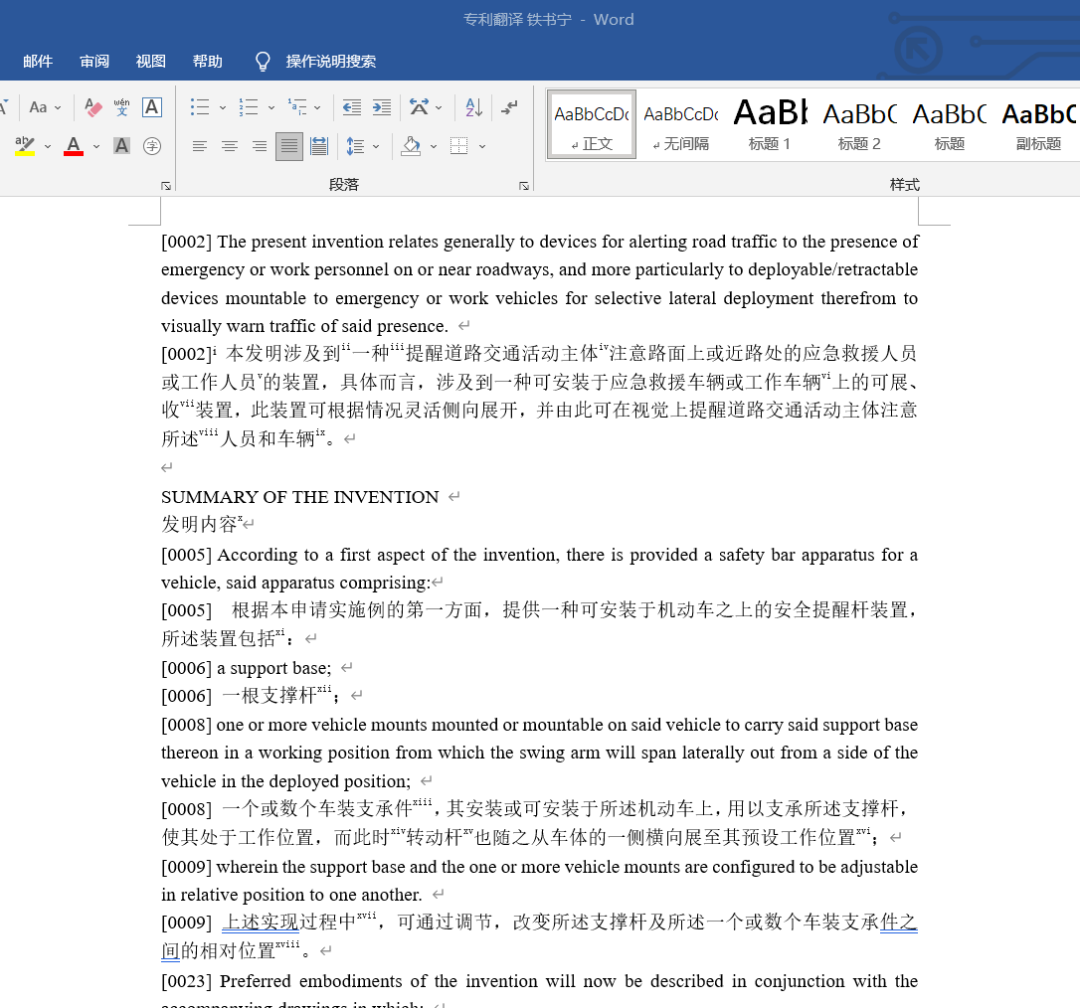This screenshot has width=1080, height=1008.
Task: Toggle character shading icon
Action: coord(122,145)
